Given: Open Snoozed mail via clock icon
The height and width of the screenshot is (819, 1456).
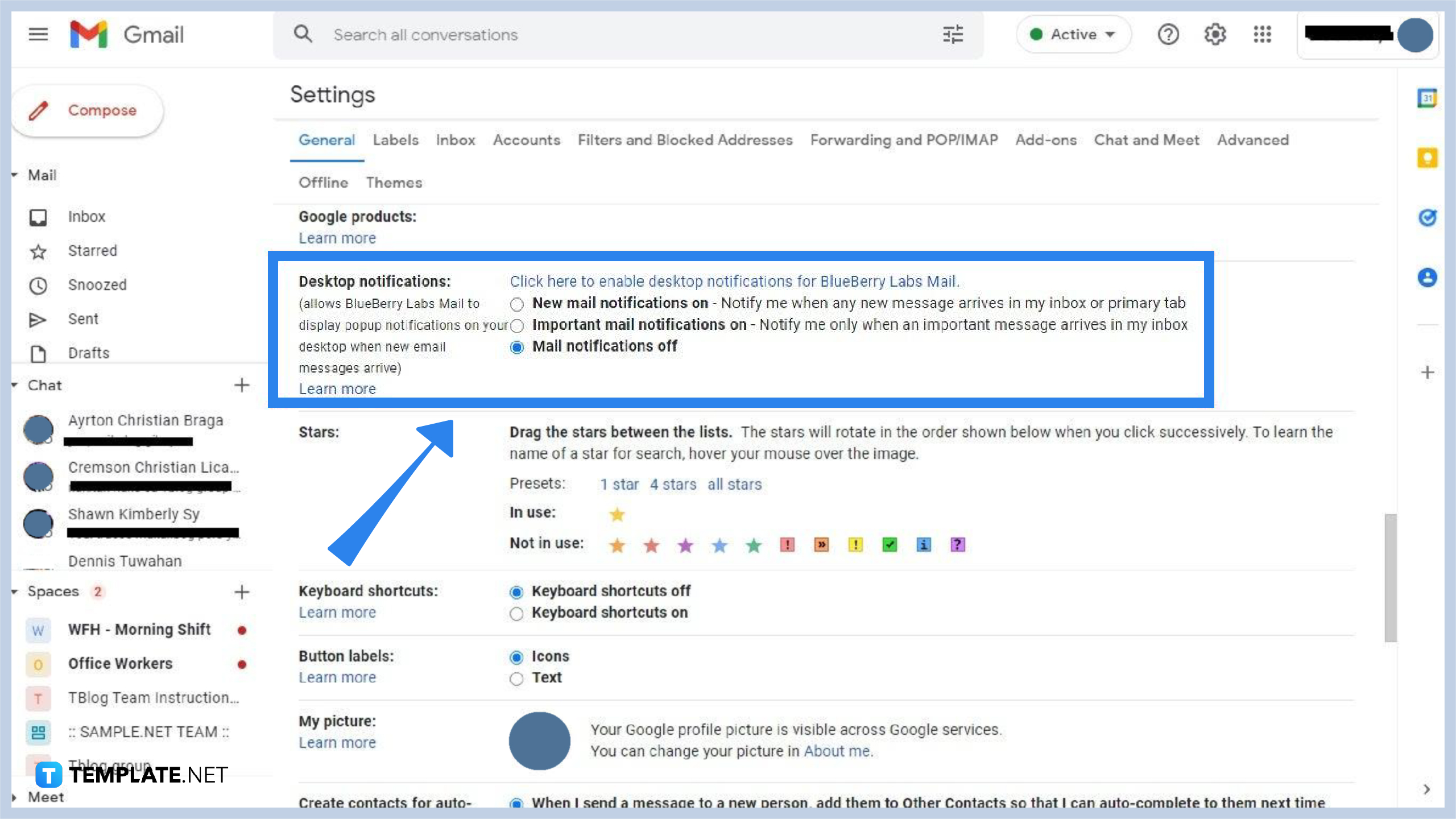Looking at the screenshot, I should click(38, 285).
